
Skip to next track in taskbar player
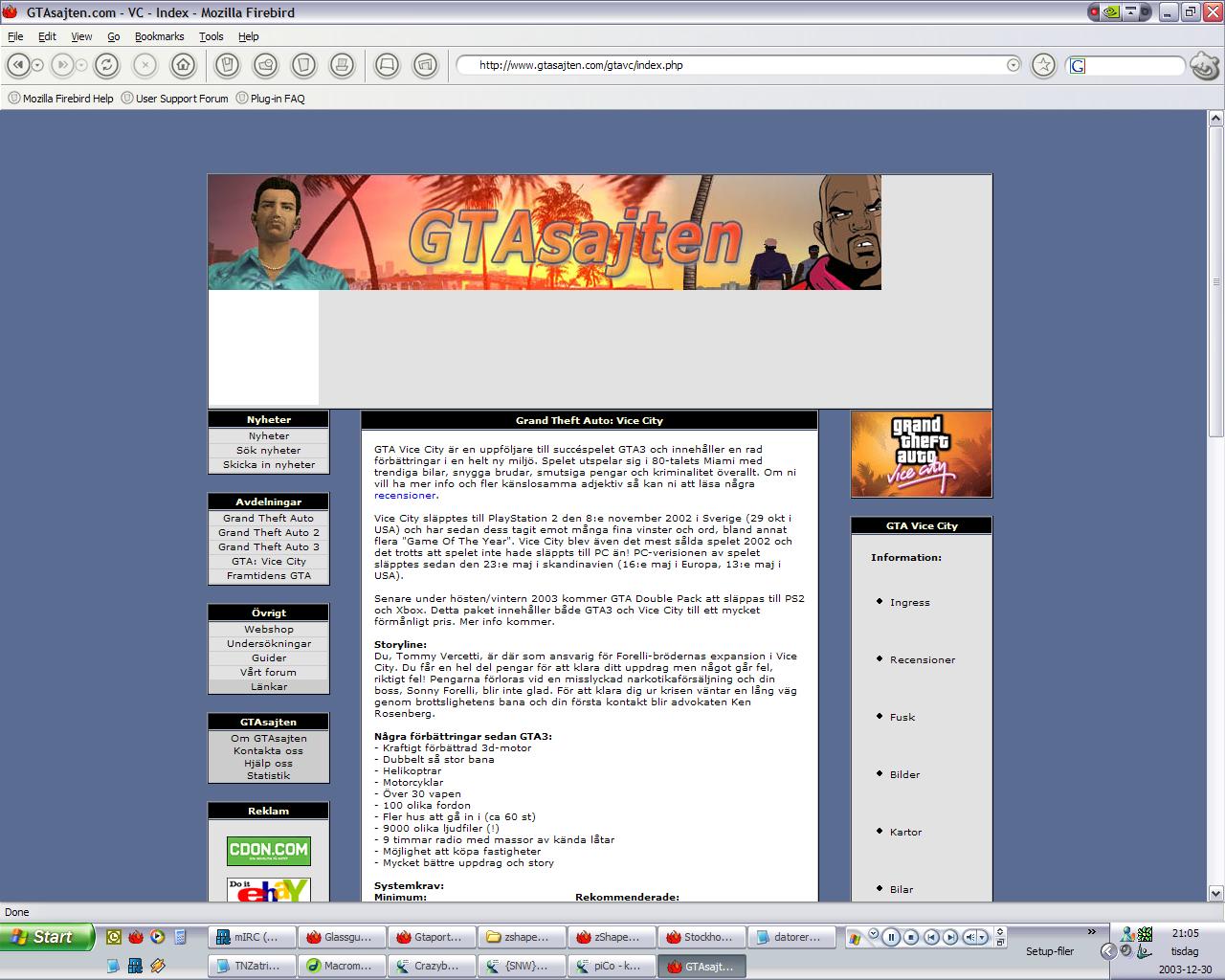(949, 938)
